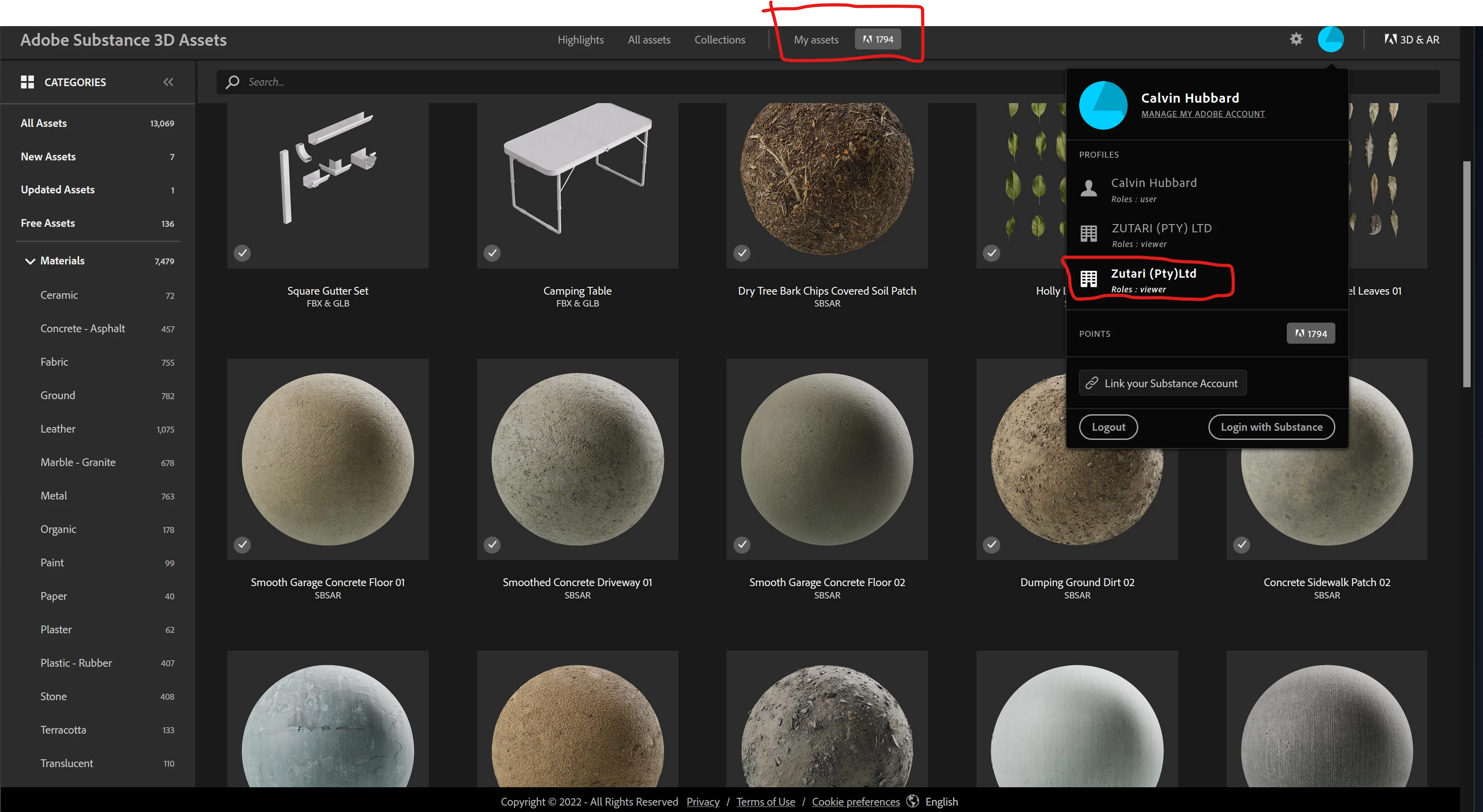This screenshot has width=1483, height=812.
Task: Click the vertical page scrollbar
Action: 1466,274
